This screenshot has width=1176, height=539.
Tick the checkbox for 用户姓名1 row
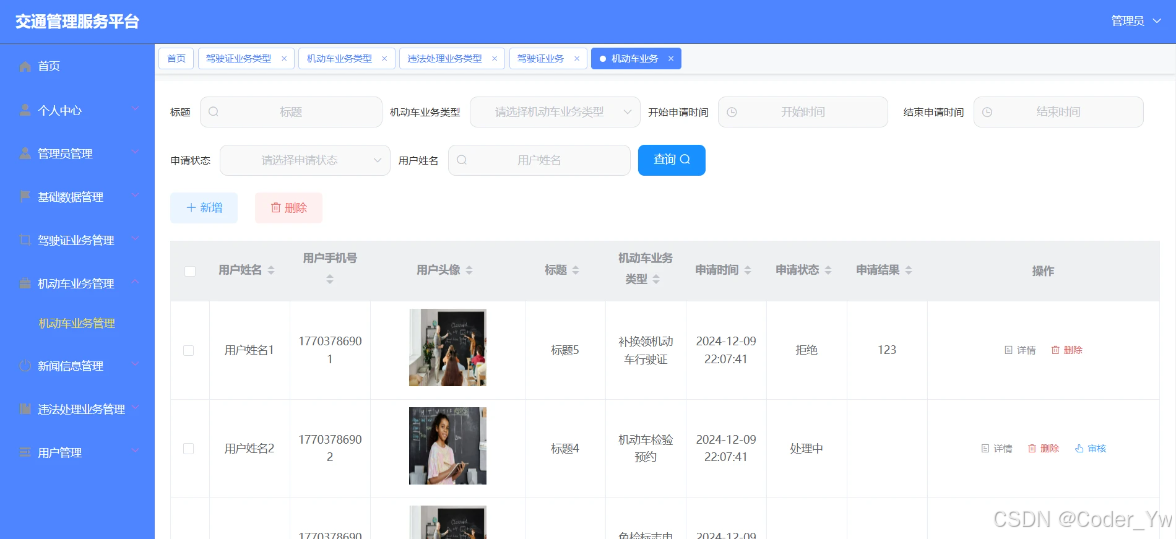[x=188, y=350]
